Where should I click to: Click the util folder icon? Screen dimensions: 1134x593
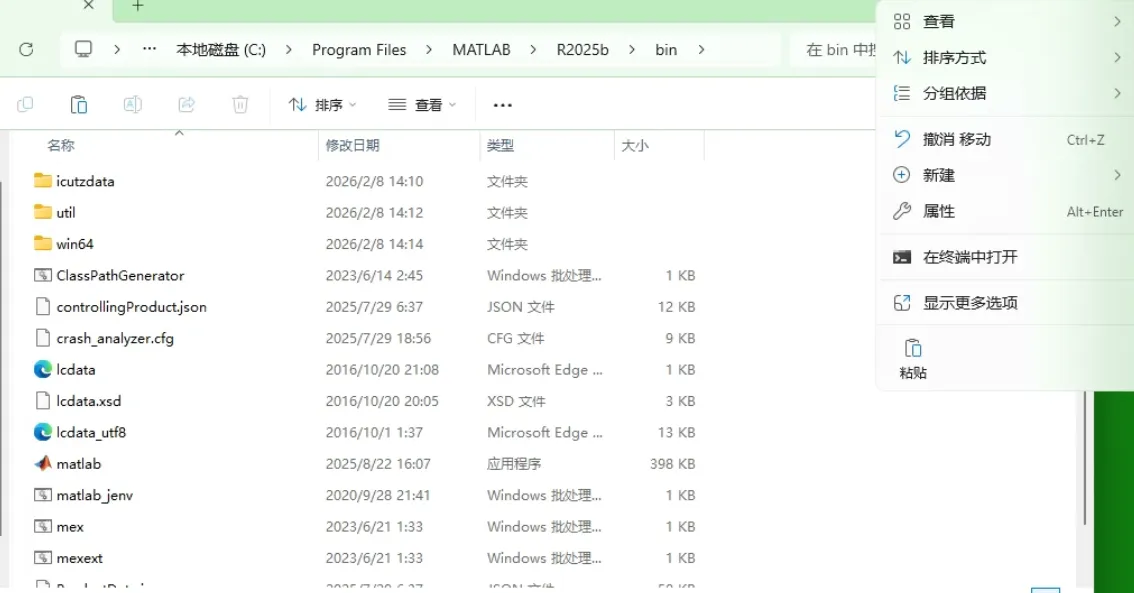(x=43, y=212)
